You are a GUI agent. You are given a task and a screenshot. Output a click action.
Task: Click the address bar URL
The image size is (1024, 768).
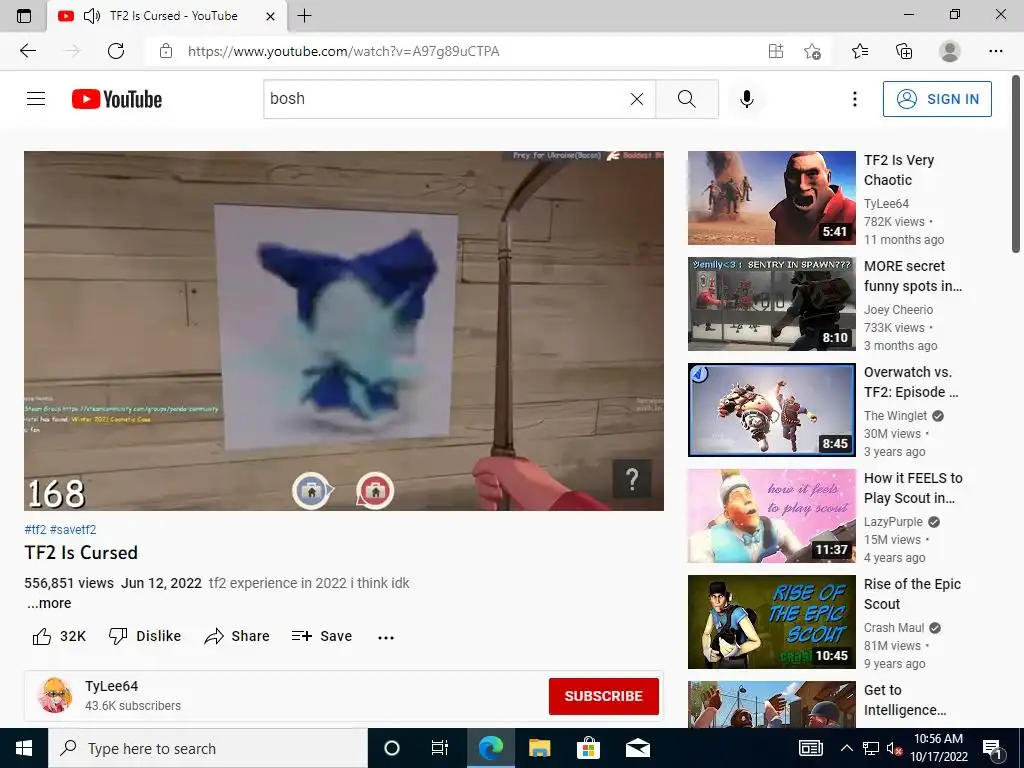(x=344, y=51)
